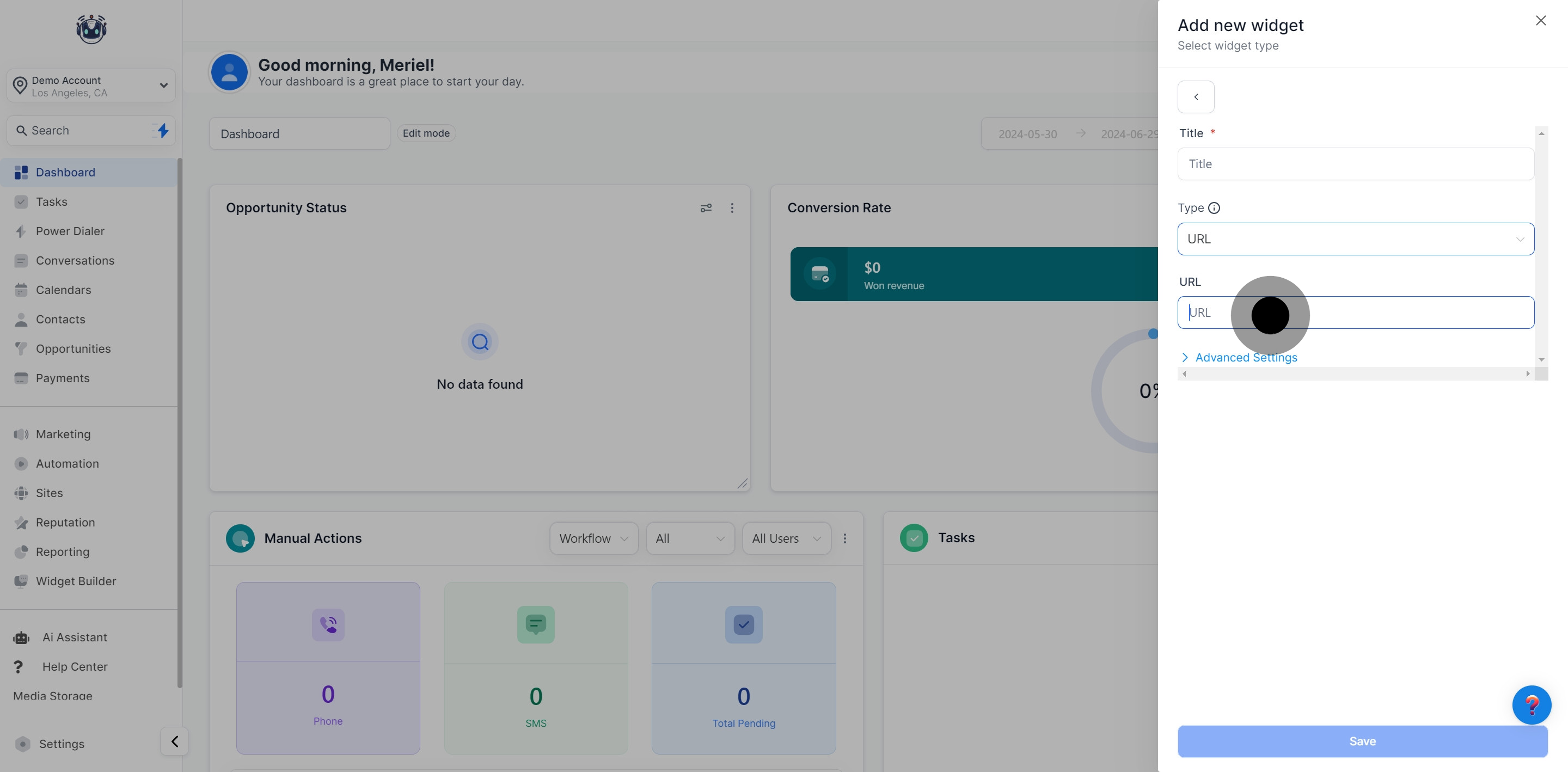Image resolution: width=1568 pixels, height=772 pixels.
Task: Open Manual Actions three-dot menu
Action: click(x=845, y=538)
